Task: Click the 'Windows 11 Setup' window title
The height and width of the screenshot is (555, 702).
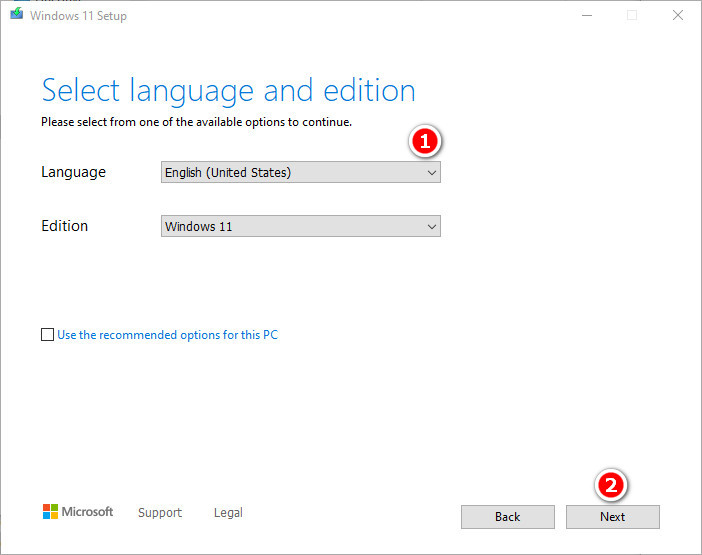Action: (x=78, y=16)
